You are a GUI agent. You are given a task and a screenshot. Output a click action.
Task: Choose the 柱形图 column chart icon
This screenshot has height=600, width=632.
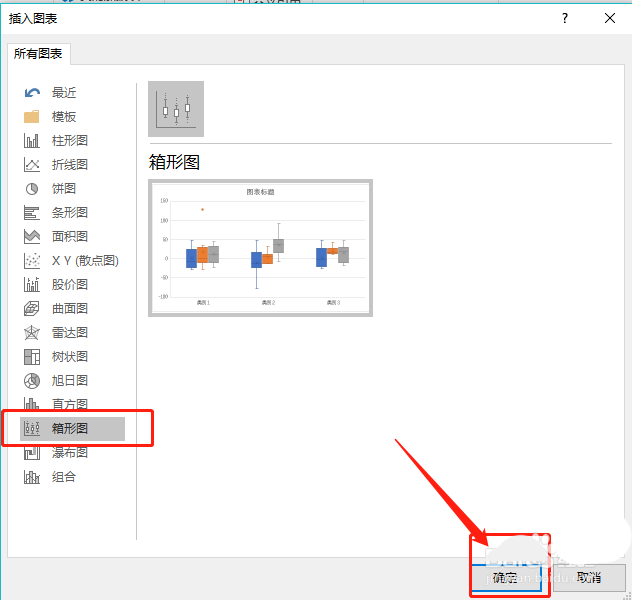tap(32, 141)
